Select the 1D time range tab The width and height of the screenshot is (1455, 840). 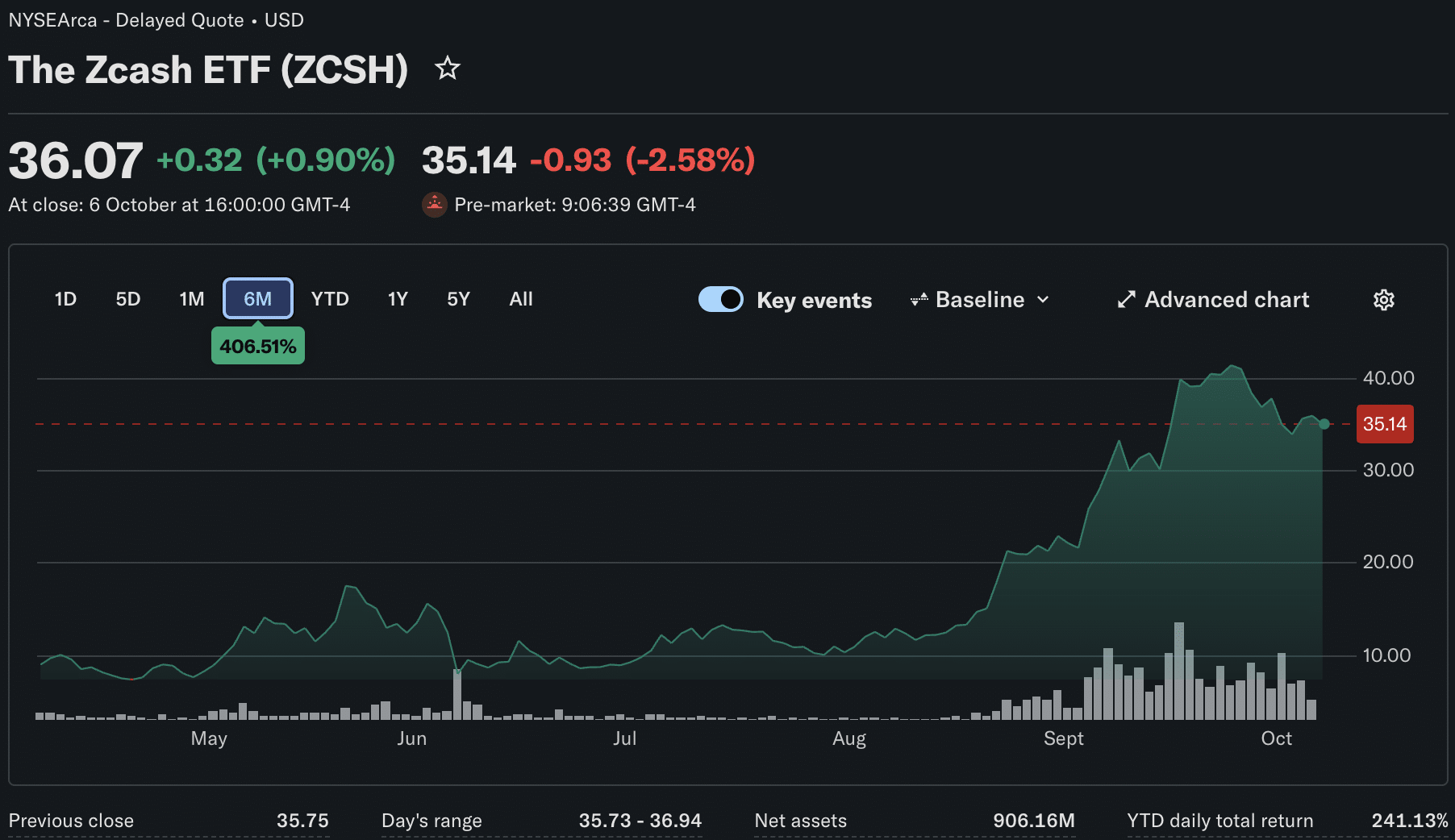click(65, 299)
